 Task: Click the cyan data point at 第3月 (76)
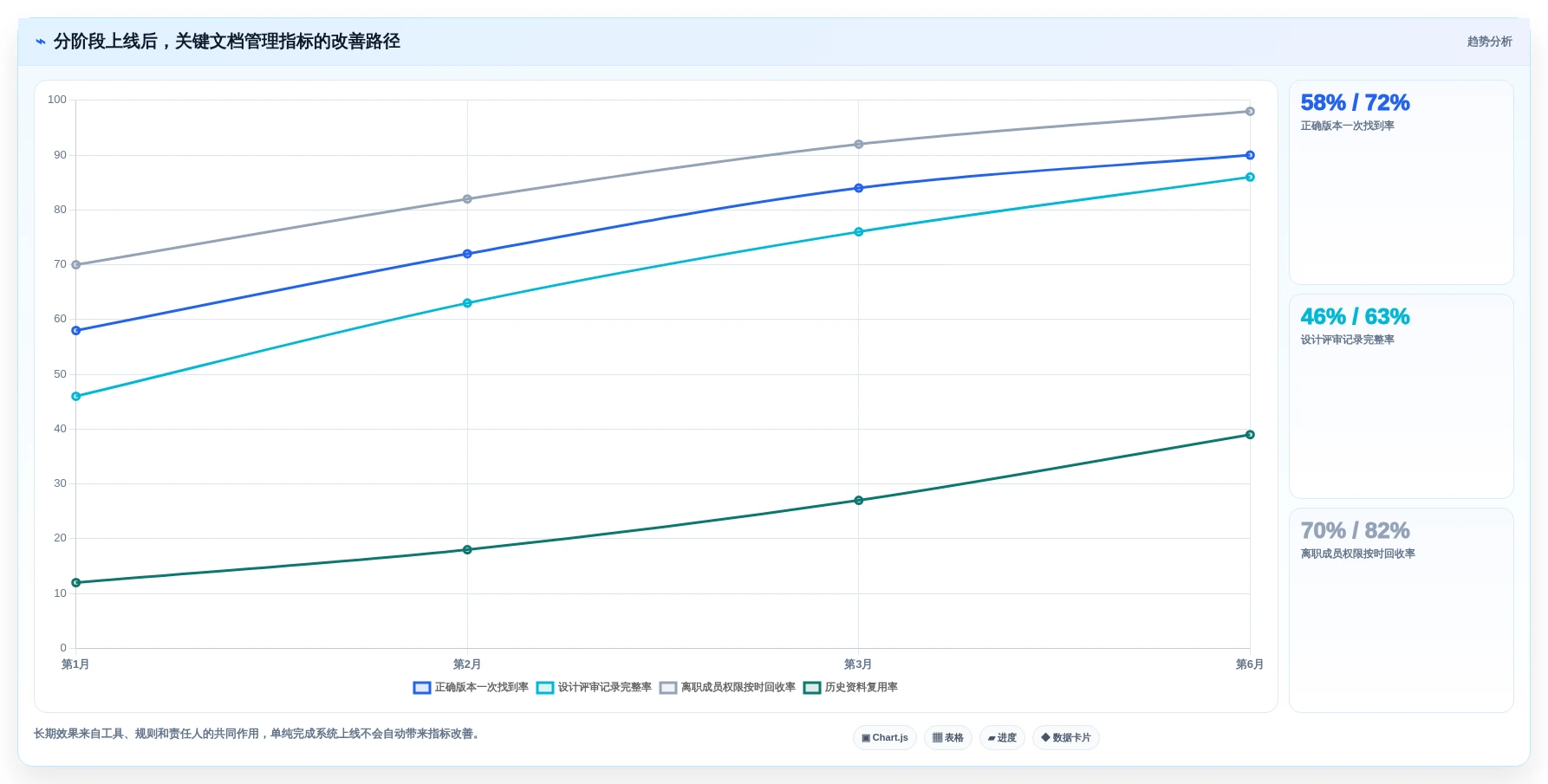pyautogui.click(x=859, y=232)
